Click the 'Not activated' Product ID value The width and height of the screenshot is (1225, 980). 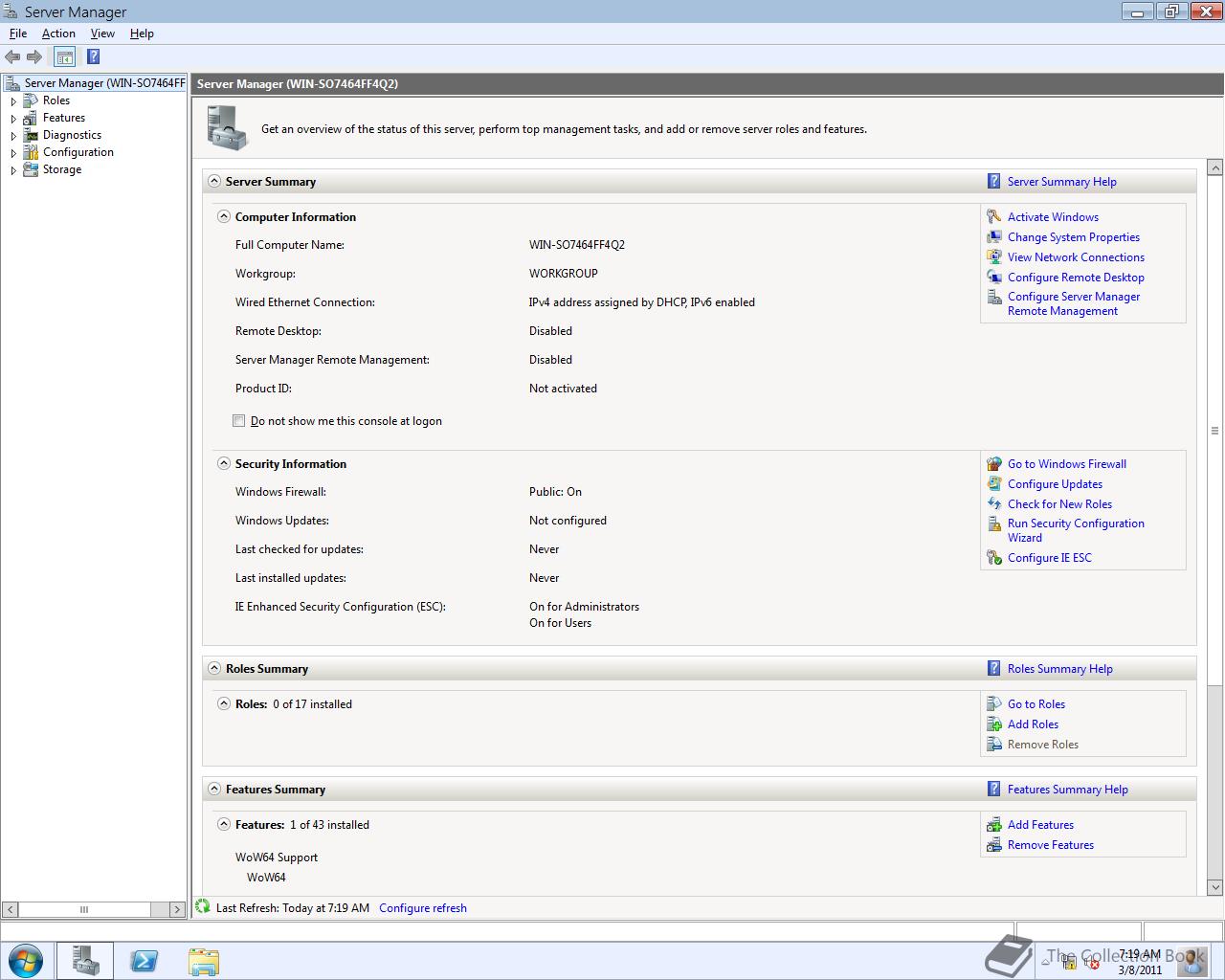tap(563, 389)
